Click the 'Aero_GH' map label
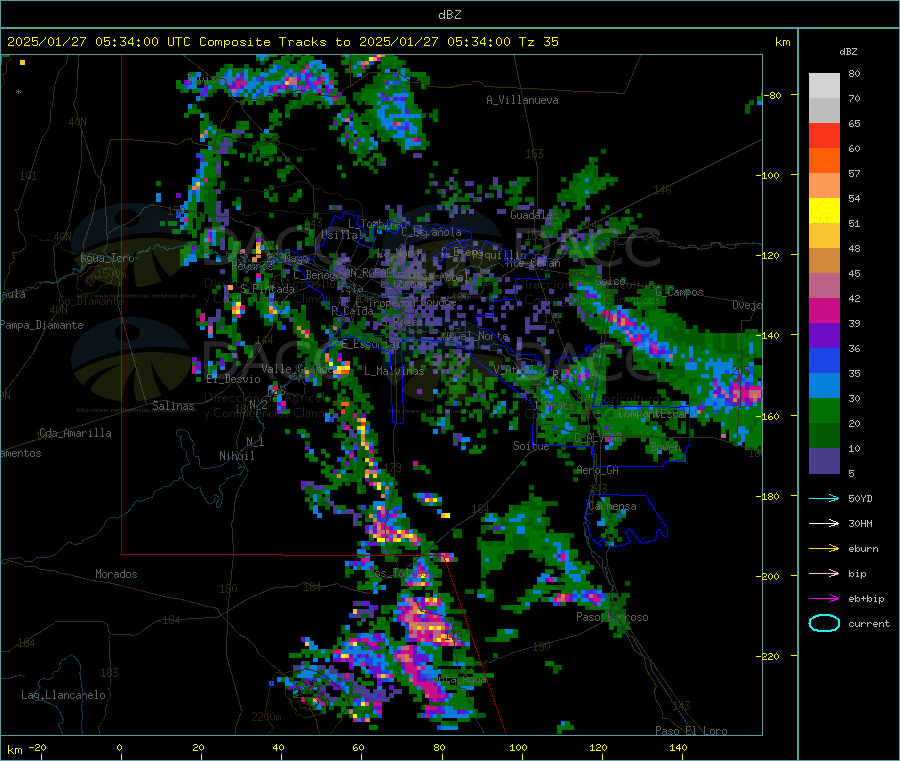This screenshot has height=761, width=900. click(x=597, y=470)
